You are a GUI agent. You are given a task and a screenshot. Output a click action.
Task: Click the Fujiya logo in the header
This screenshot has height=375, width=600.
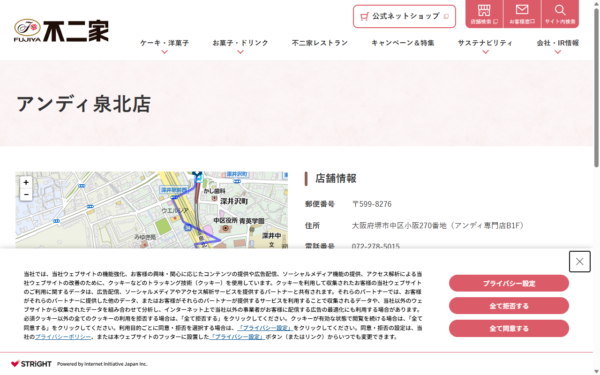point(61,30)
